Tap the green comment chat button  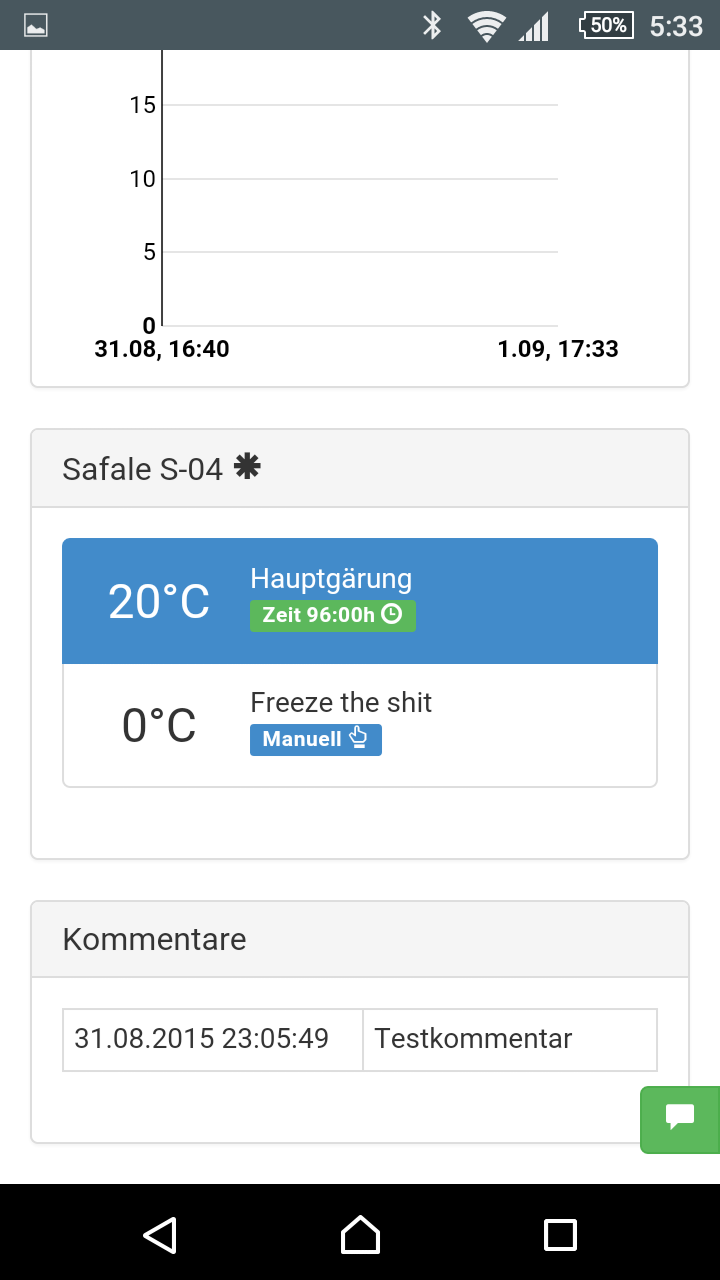tap(680, 1119)
